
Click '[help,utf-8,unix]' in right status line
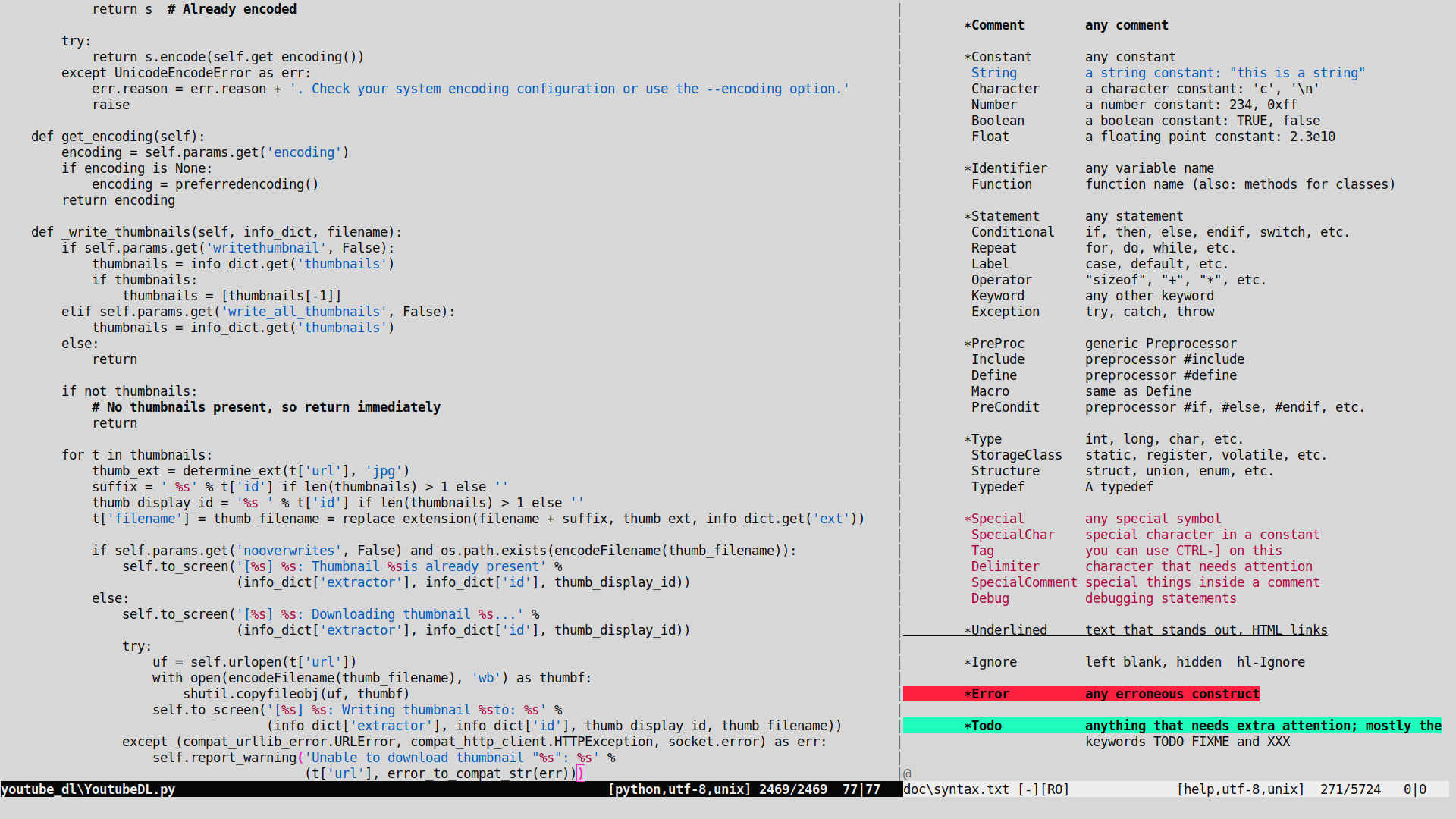pyautogui.click(x=1241, y=789)
